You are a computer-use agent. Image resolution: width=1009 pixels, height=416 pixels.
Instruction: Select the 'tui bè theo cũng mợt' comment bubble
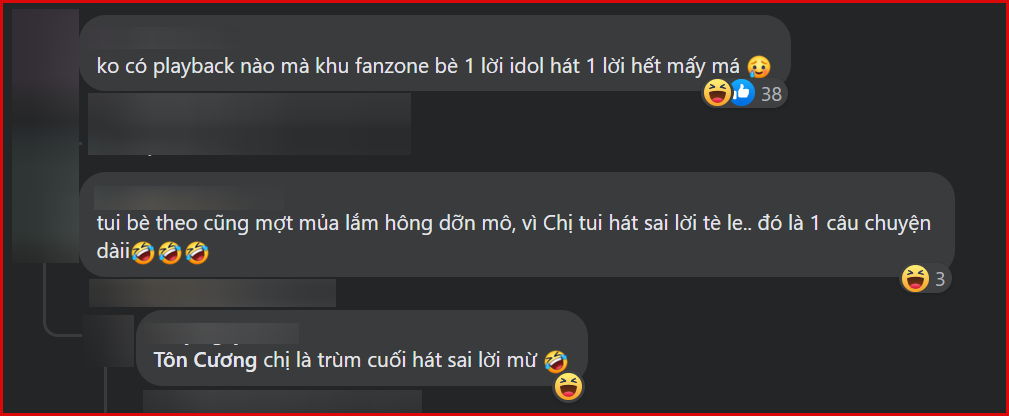click(517, 224)
